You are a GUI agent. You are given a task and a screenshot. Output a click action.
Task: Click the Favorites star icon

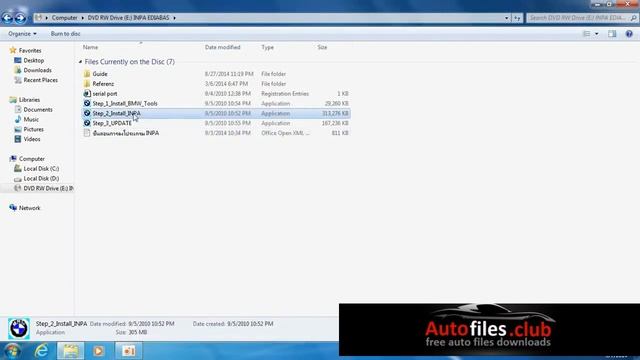(13, 50)
